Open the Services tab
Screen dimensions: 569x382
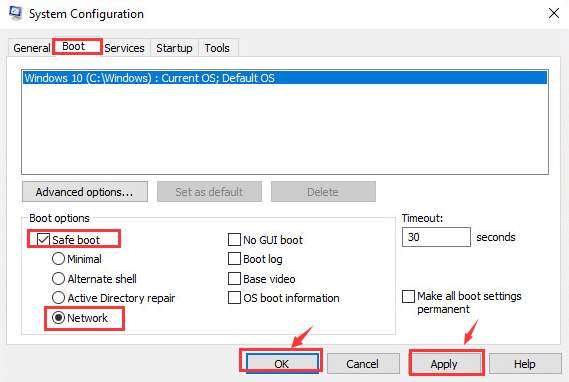coord(124,48)
